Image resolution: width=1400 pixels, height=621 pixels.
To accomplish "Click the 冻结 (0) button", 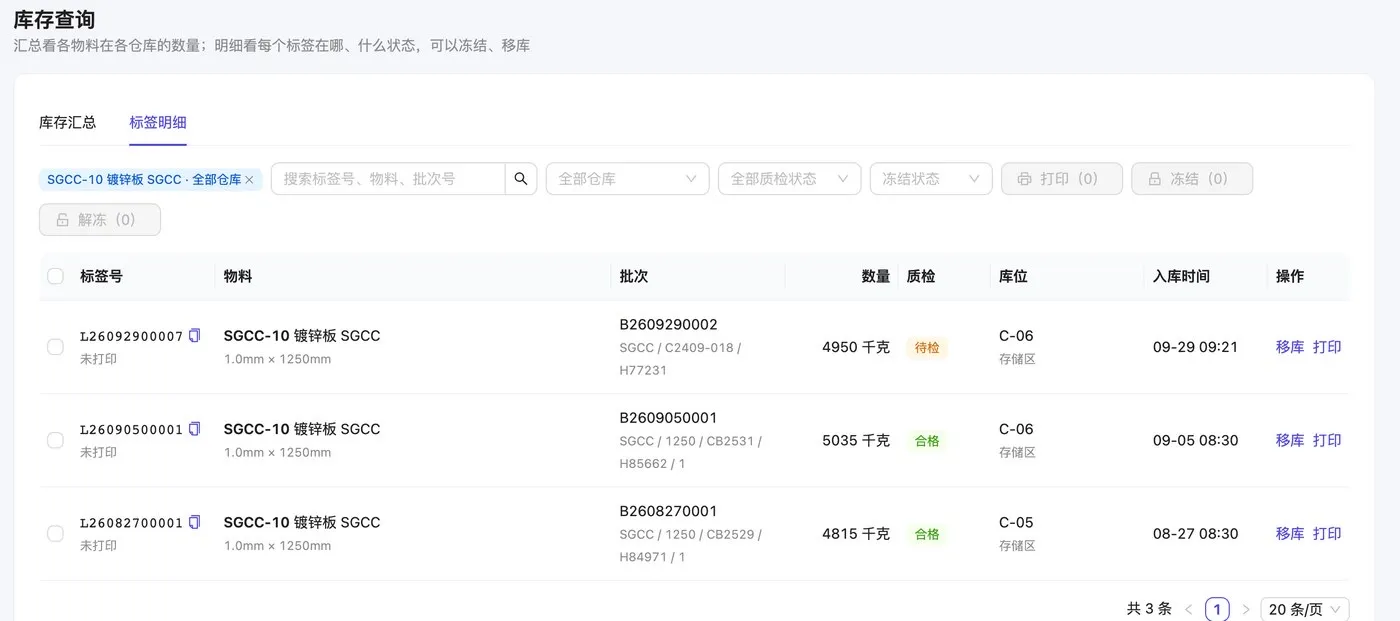I will click(x=1192, y=179).
